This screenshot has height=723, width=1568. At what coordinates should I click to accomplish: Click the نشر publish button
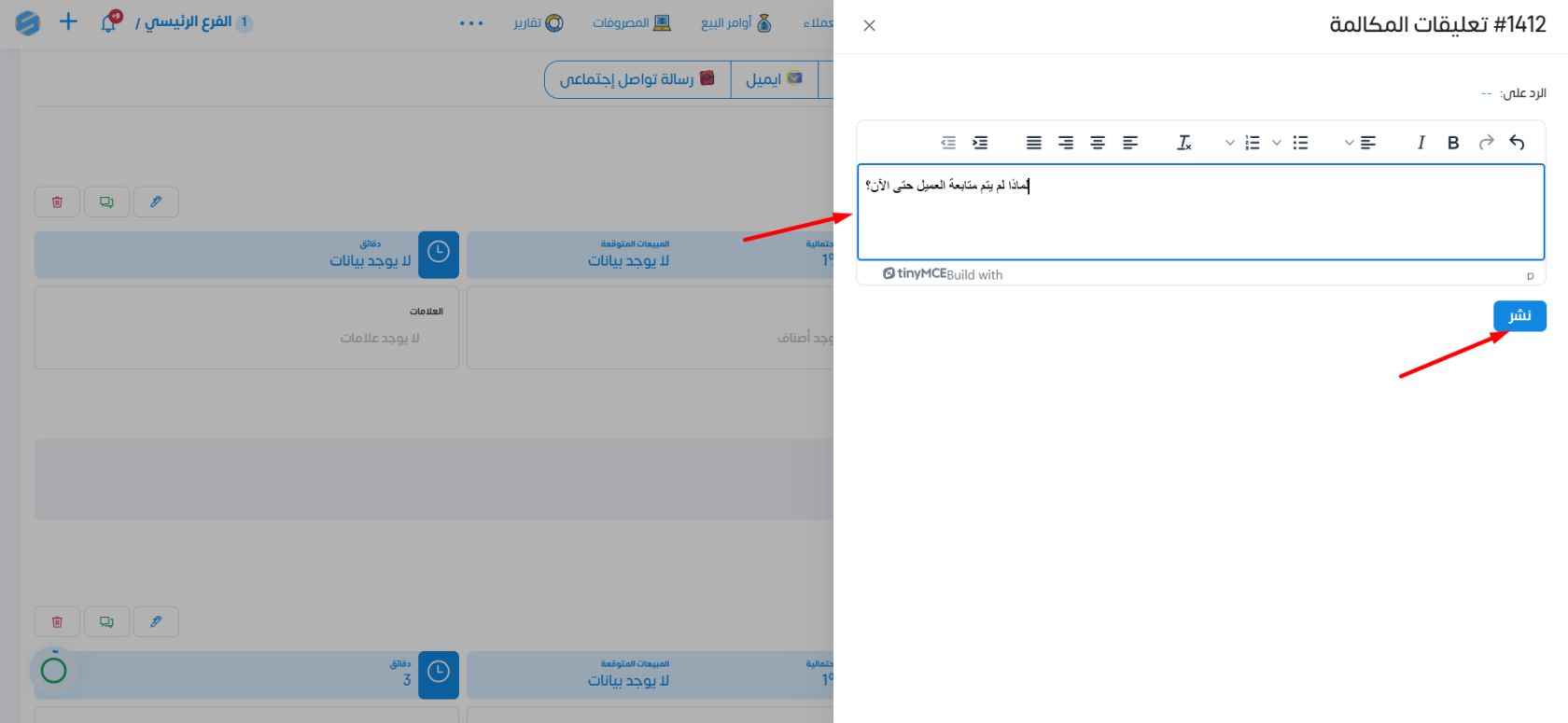1519,316
